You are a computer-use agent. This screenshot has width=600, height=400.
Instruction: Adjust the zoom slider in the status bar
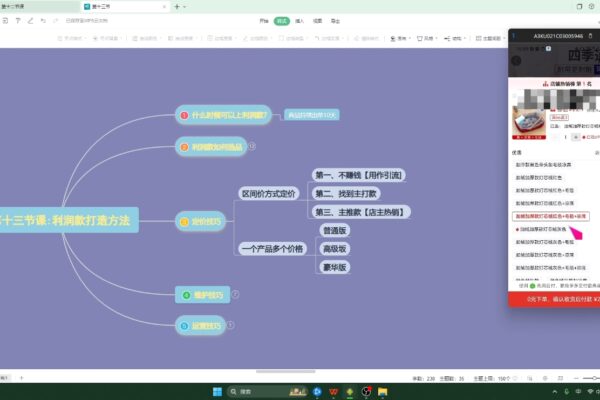pyautogui.click(x=592, y=378)
